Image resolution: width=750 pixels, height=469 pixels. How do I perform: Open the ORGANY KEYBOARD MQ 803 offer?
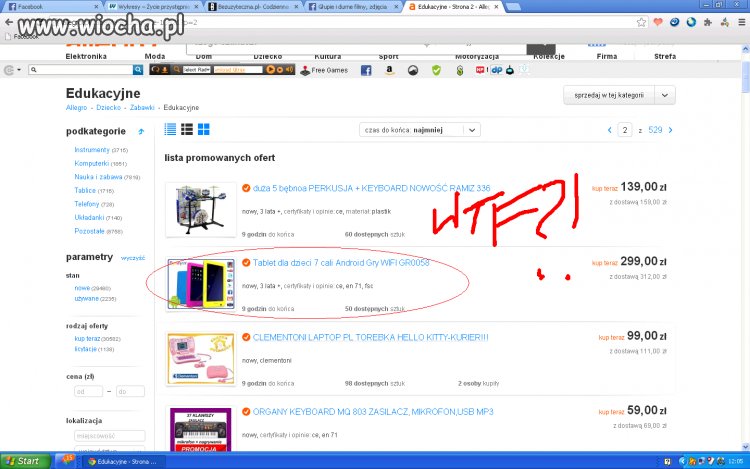[373, 412]
